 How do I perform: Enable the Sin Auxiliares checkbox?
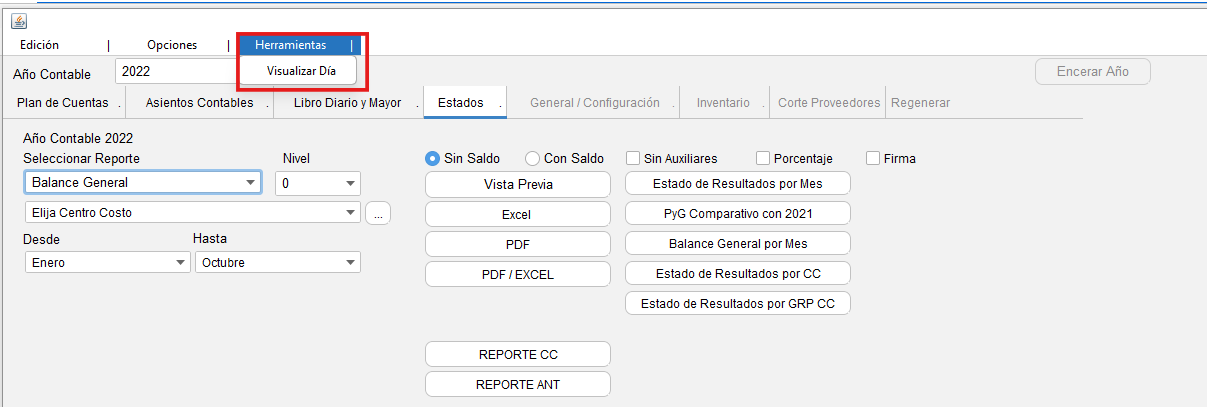coord(633,158)
